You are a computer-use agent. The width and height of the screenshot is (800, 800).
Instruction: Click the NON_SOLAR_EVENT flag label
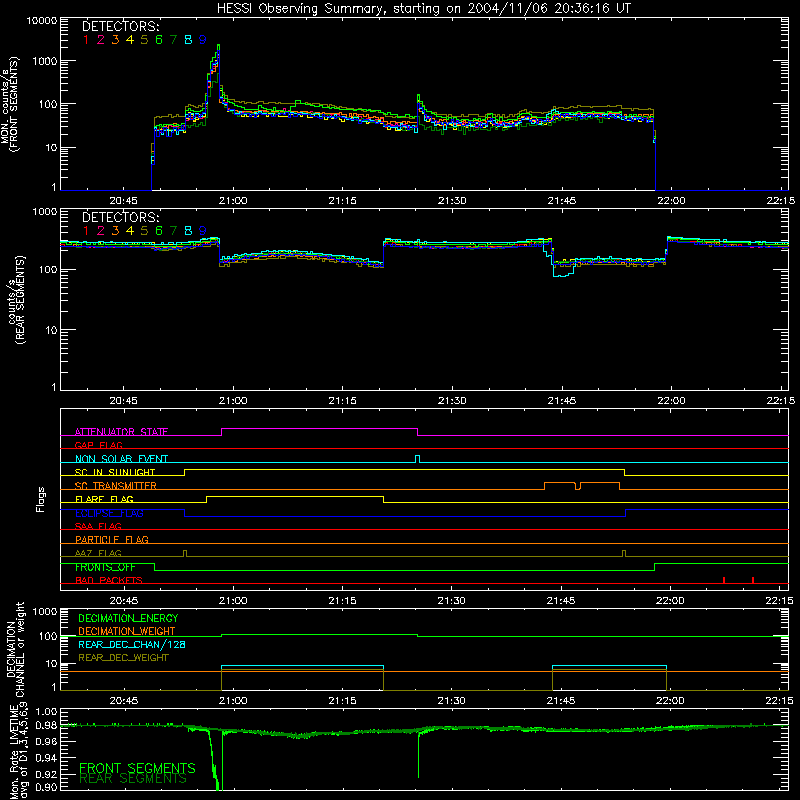tap(121, 459)
